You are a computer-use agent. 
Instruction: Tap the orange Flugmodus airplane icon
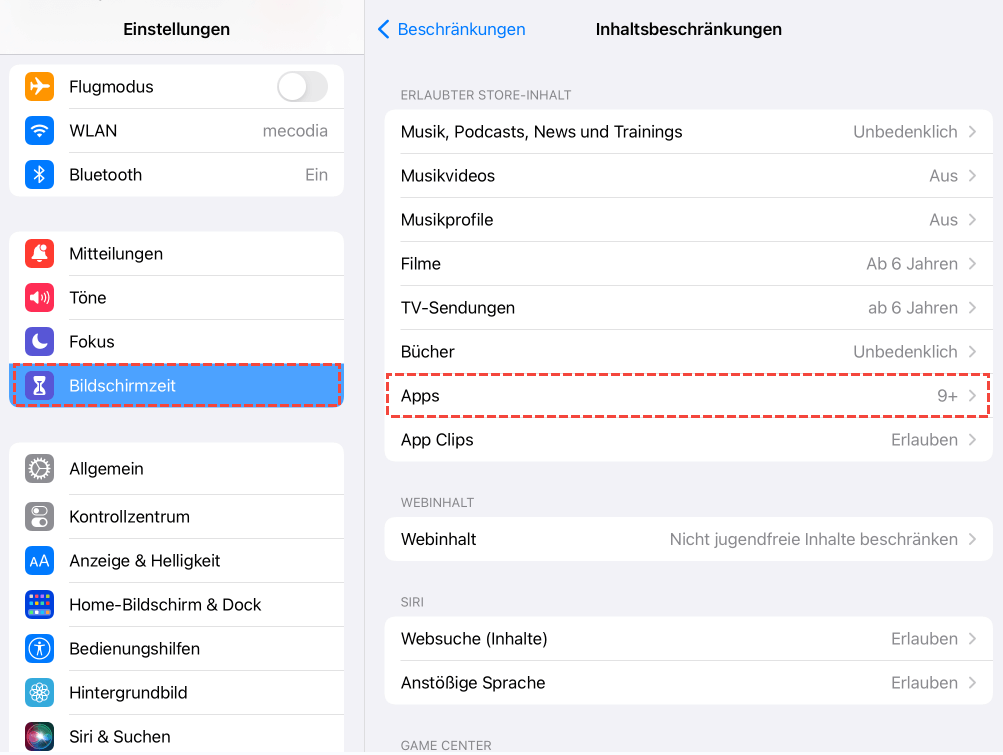click(39, 87)
